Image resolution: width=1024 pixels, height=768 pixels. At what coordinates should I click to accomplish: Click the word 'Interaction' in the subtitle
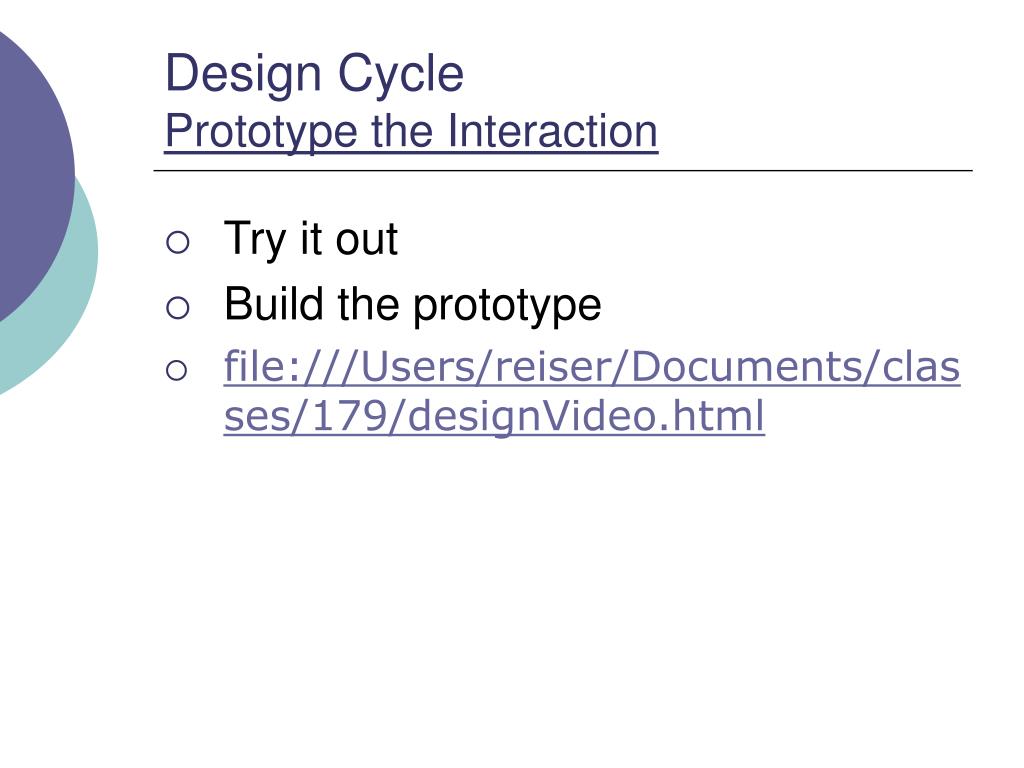552,131
